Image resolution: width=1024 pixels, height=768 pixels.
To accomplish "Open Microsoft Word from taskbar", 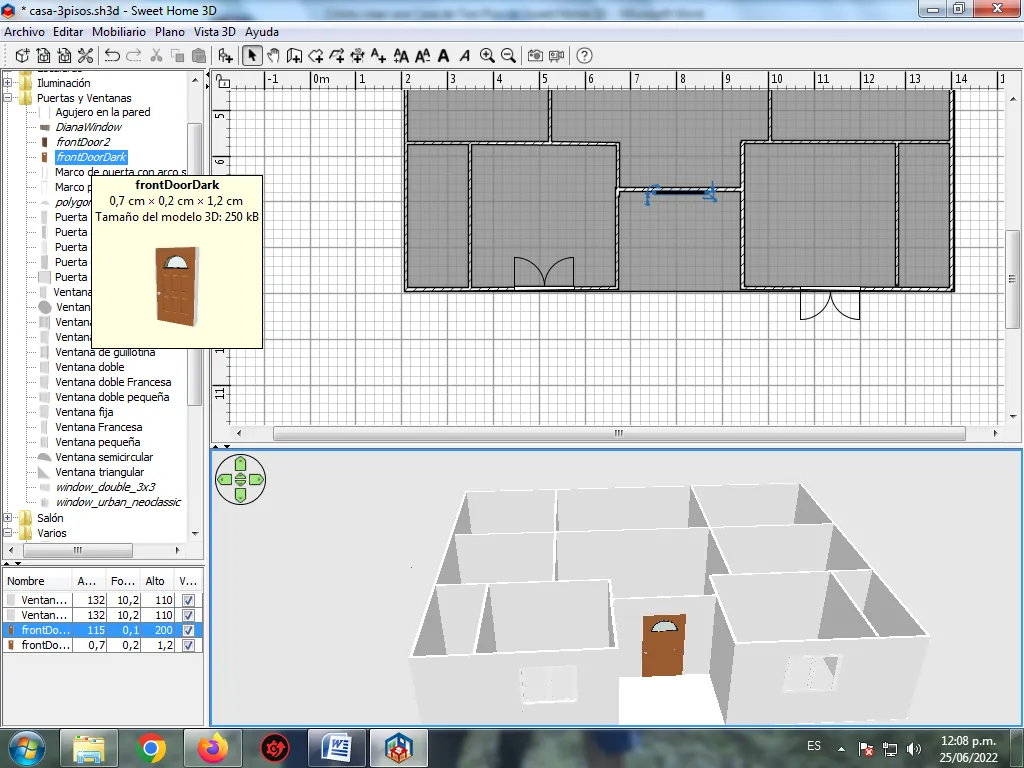I will [x=336, y=748].
